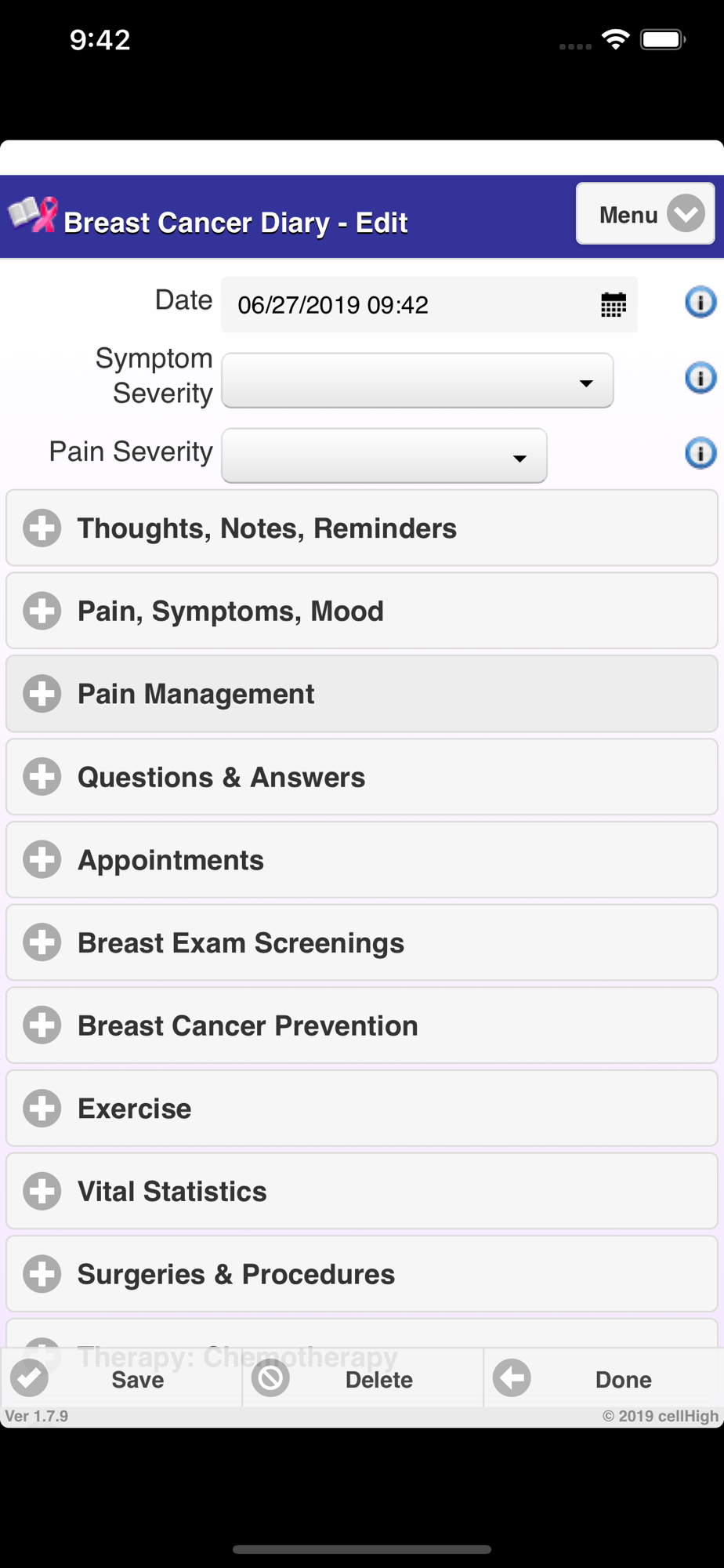Image resolution: width=724 pixels, height=1568 pixels.
Task: Open the Symptom Severity dropdown
Action: (418, 380)
